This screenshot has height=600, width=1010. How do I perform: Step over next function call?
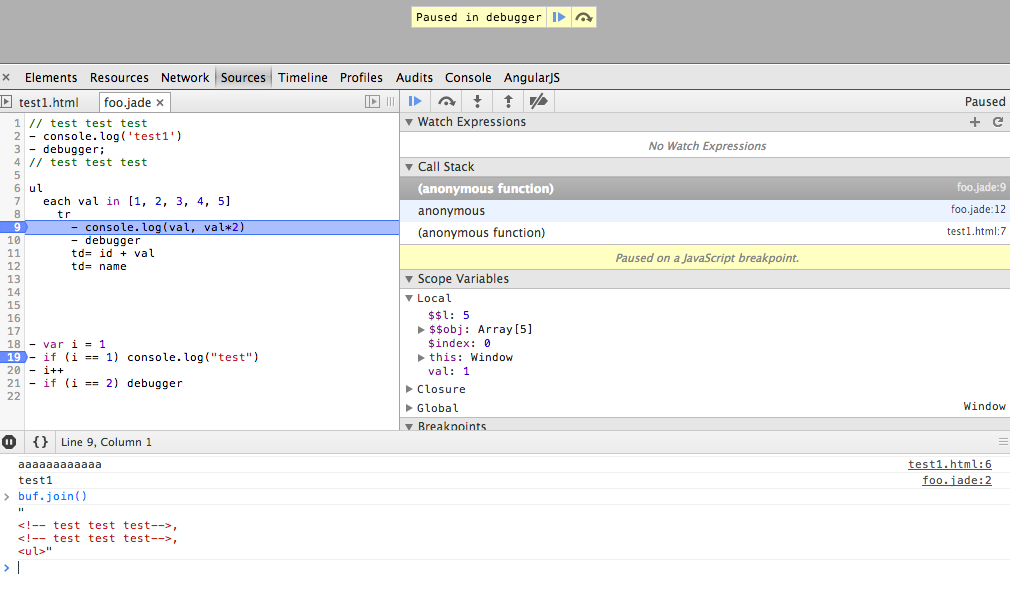[446, 101]
